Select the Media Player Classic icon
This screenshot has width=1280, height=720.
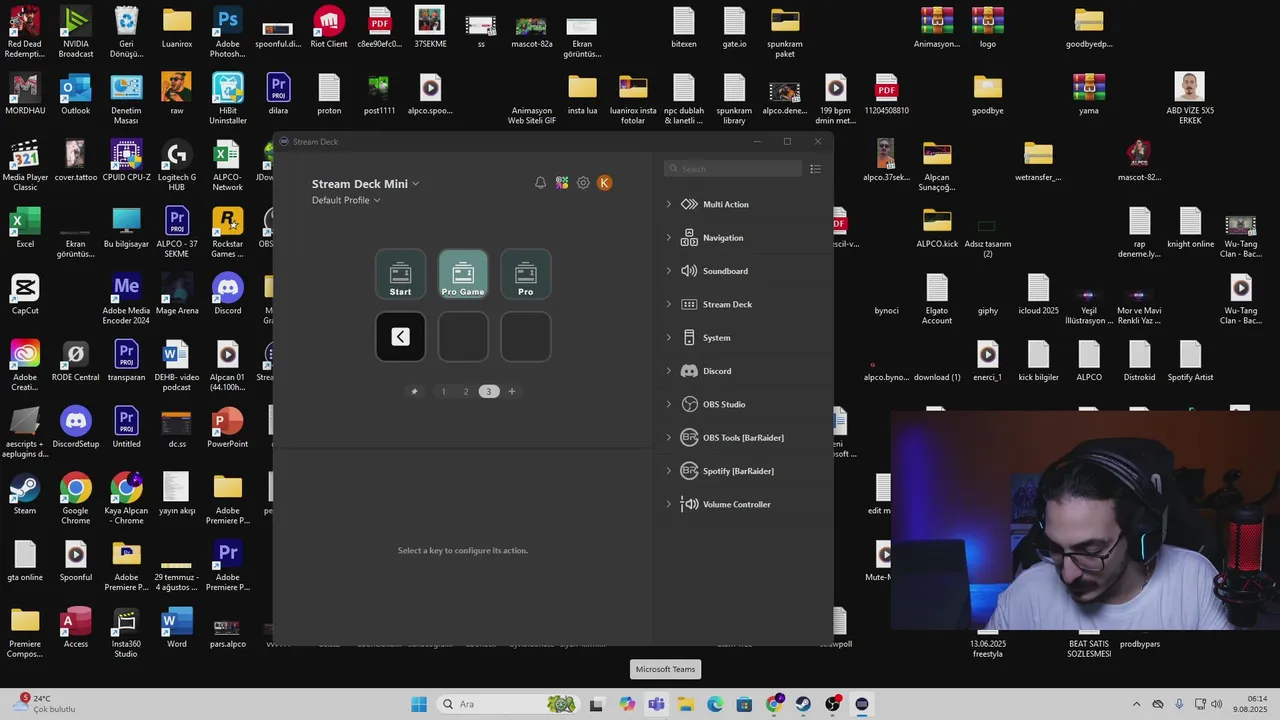click(x=25, y=165)
